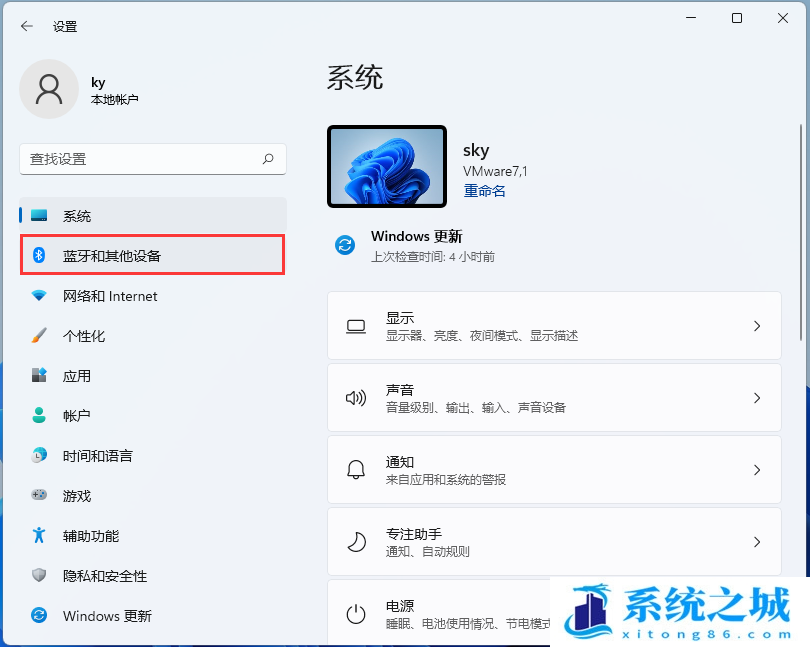Image resolution: width=810 pixels, height=647 pixels.
Task: Click the 系统 page heading
Action: pyautogui.click(x=355, y=78)
